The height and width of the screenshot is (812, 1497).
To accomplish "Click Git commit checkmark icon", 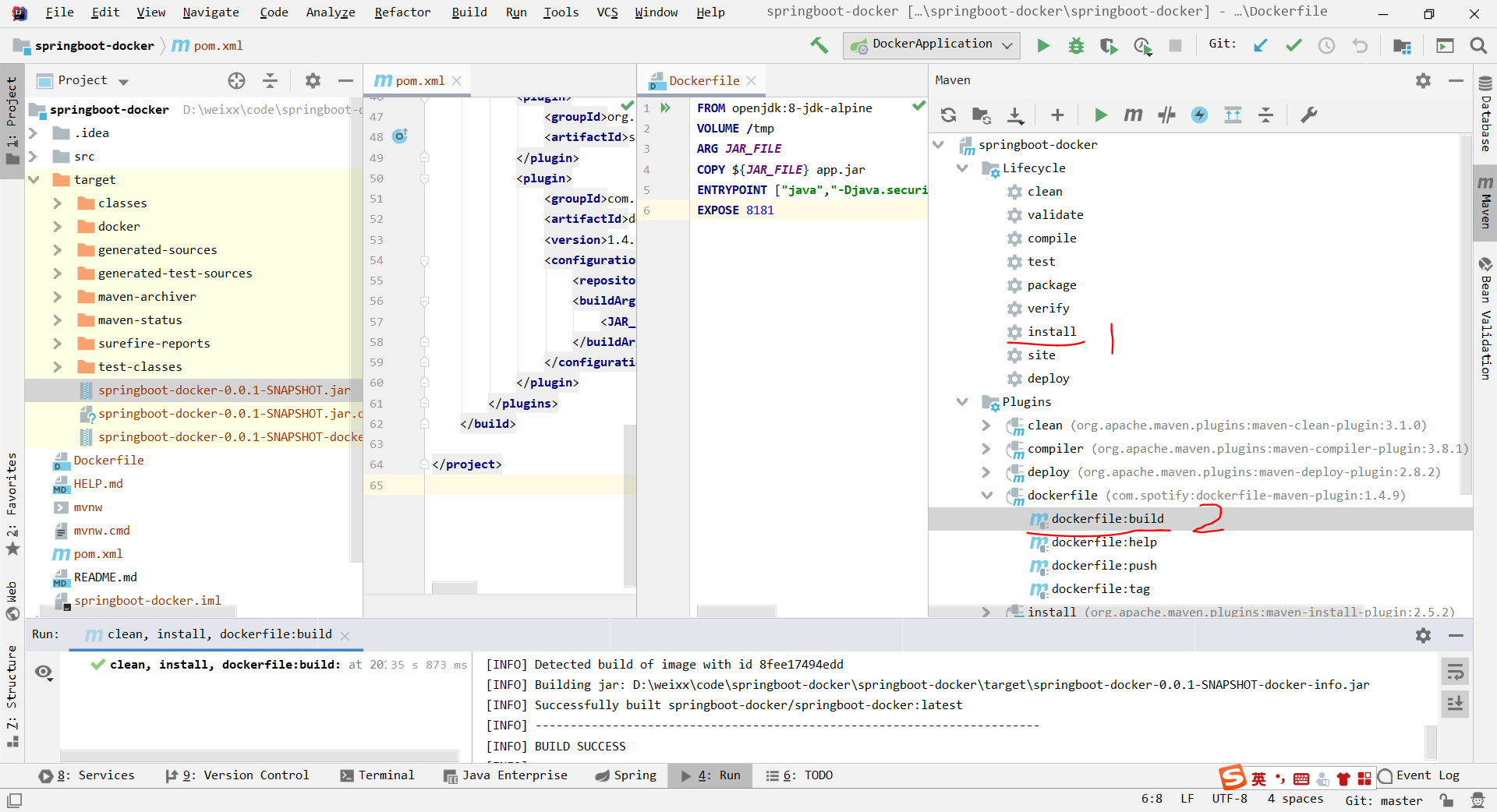I will (x=1294, y=45).
